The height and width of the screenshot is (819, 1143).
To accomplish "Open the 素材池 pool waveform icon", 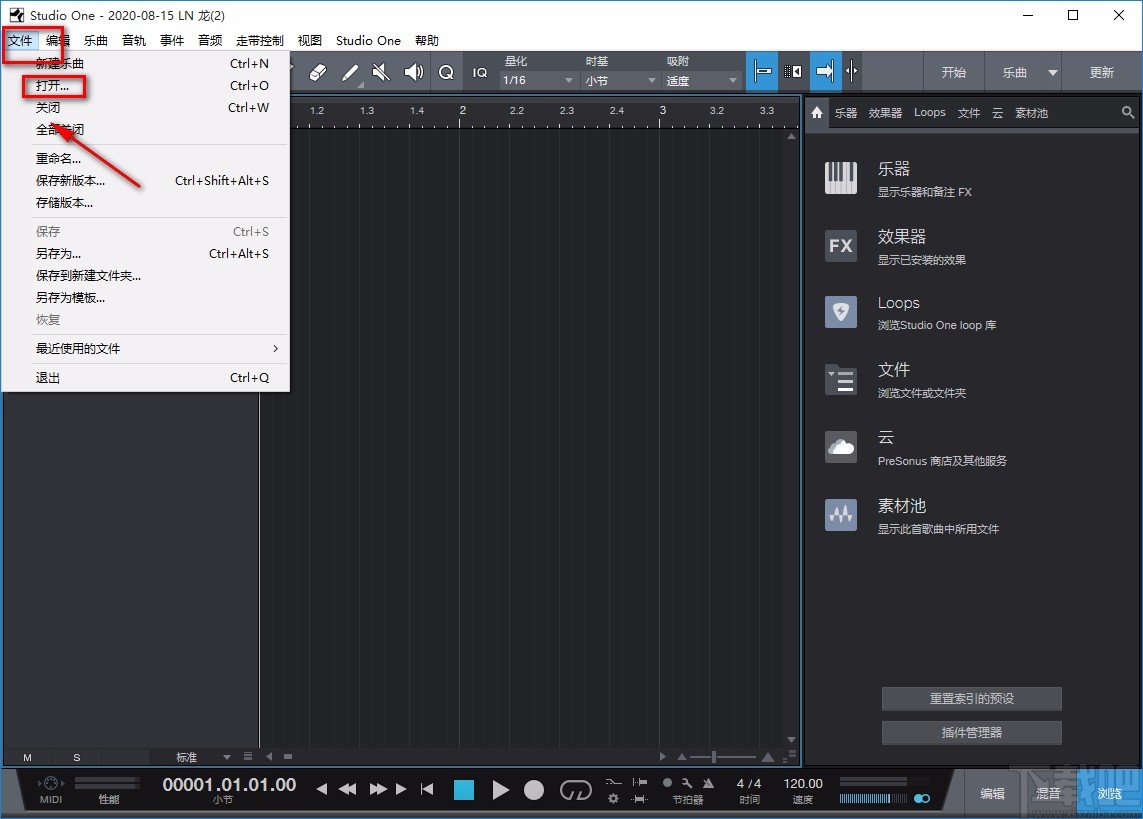I will [840, 515].
